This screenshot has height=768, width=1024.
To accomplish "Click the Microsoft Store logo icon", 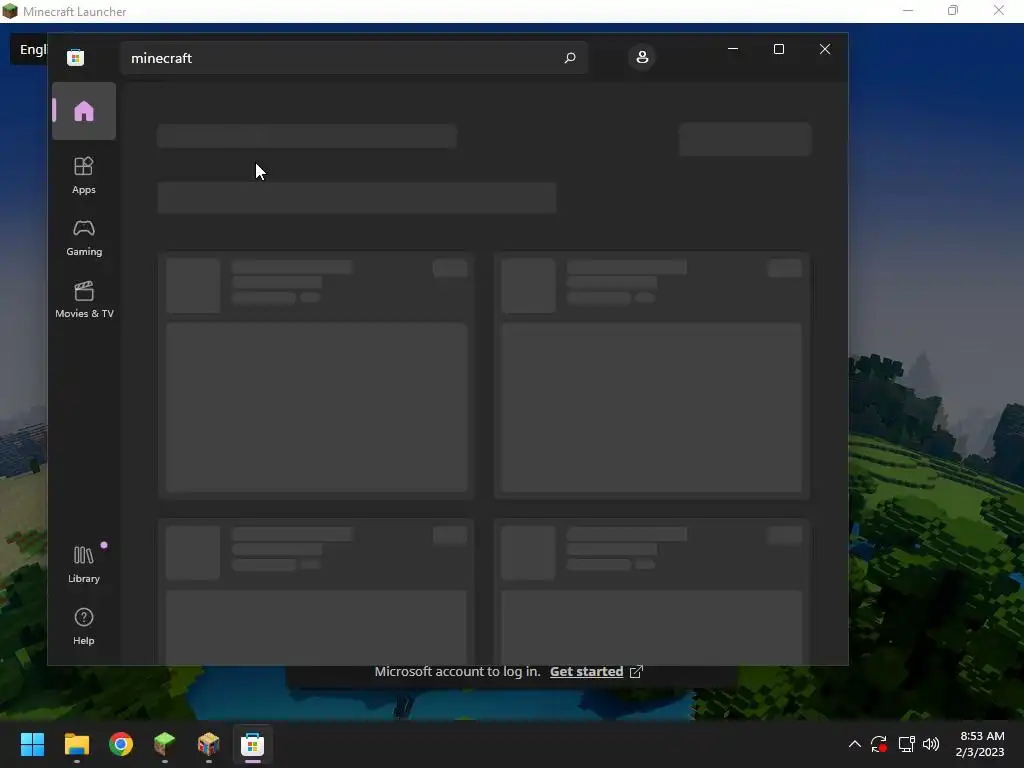I will [75, 57].
